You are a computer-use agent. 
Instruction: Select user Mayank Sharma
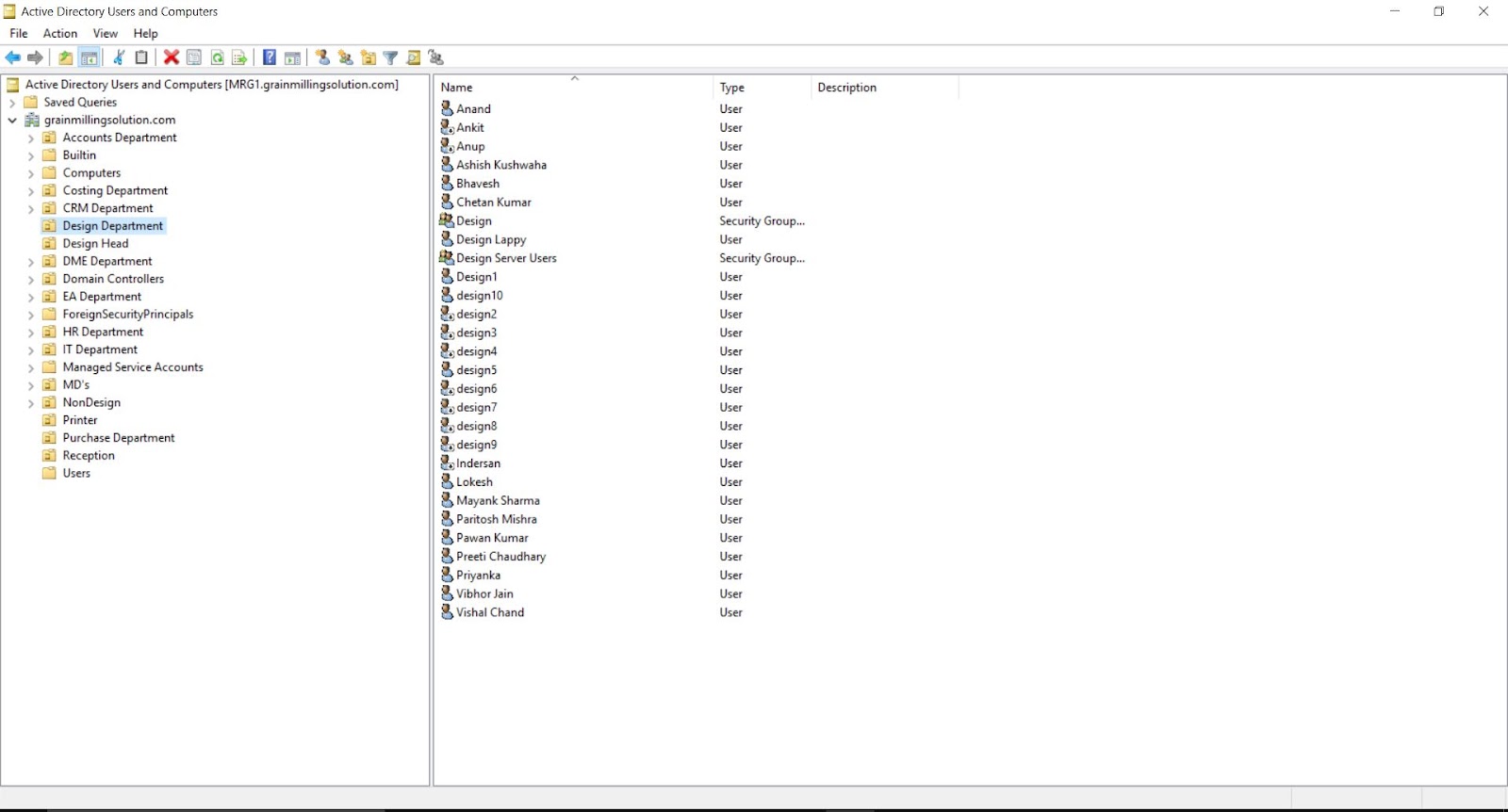pos(498,500)
